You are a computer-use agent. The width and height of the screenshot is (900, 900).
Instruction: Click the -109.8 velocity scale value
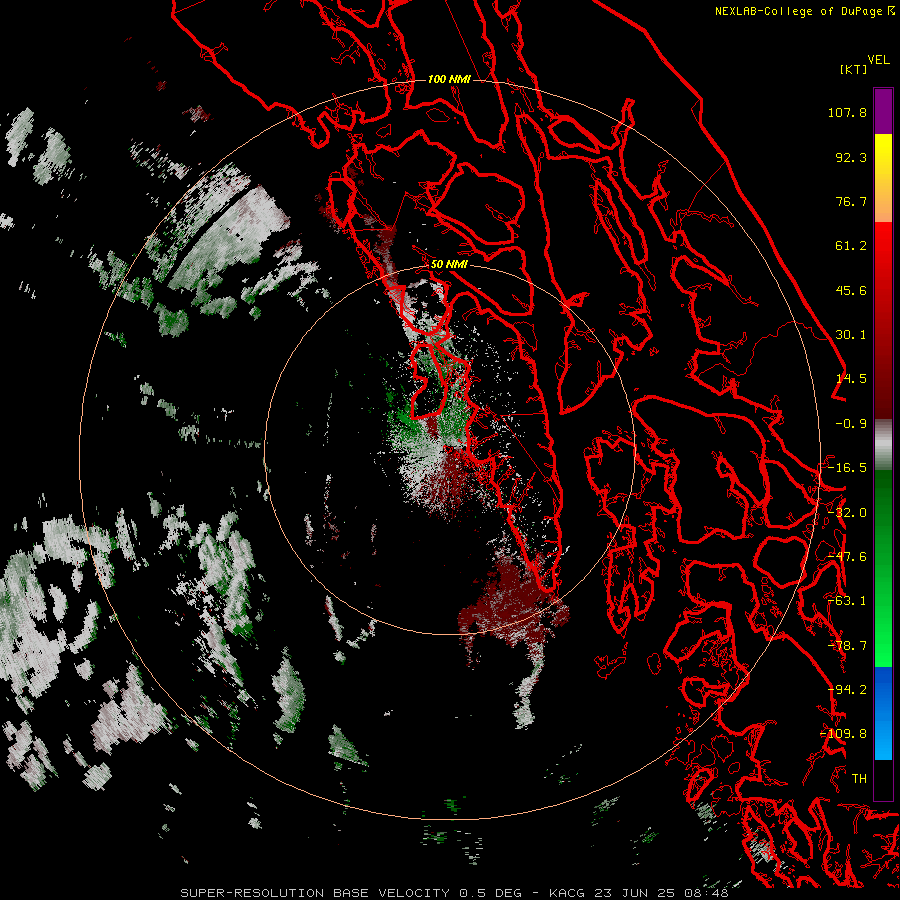pyautogui.click(x=844, y=734)
